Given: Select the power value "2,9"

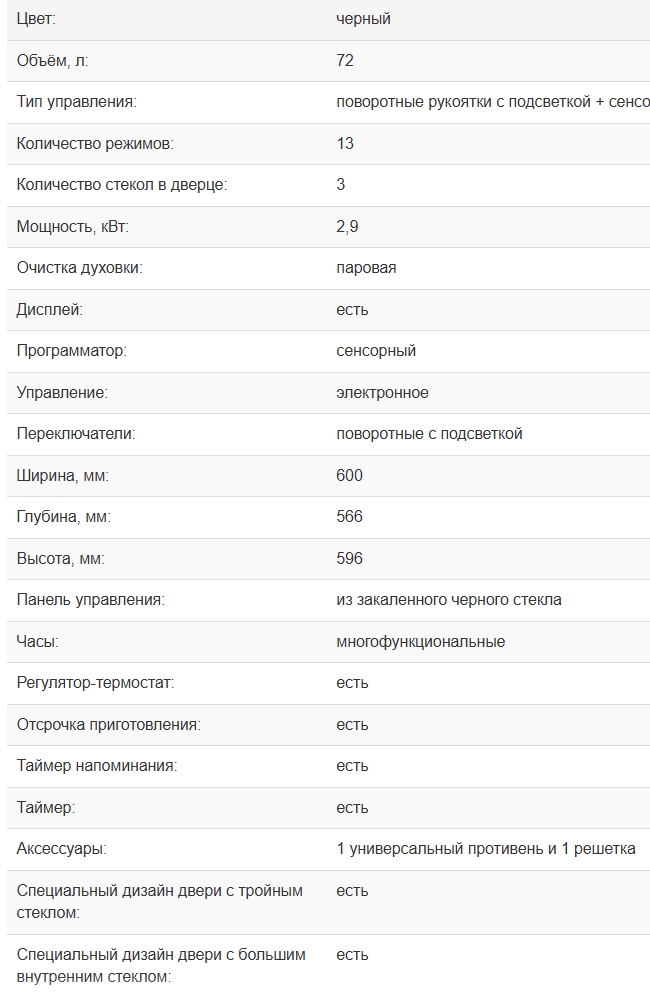Looking at the screenshot, I should (347, 227).
